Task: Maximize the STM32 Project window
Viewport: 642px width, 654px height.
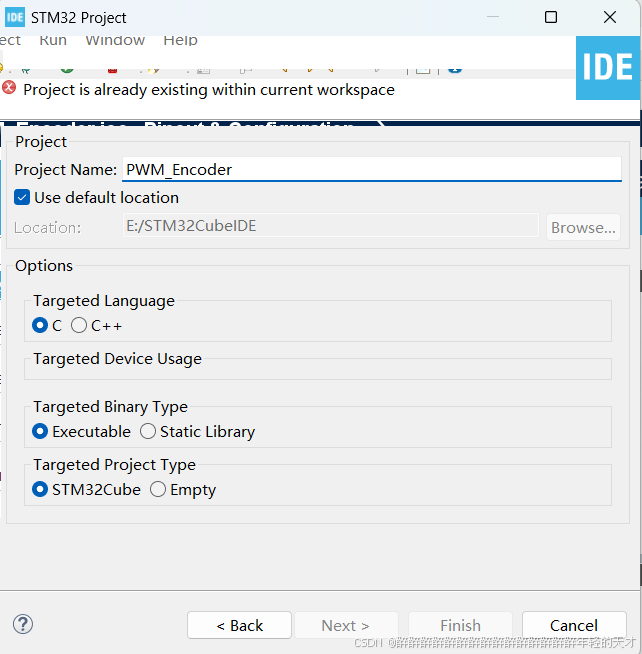Action: pos(551,17)
